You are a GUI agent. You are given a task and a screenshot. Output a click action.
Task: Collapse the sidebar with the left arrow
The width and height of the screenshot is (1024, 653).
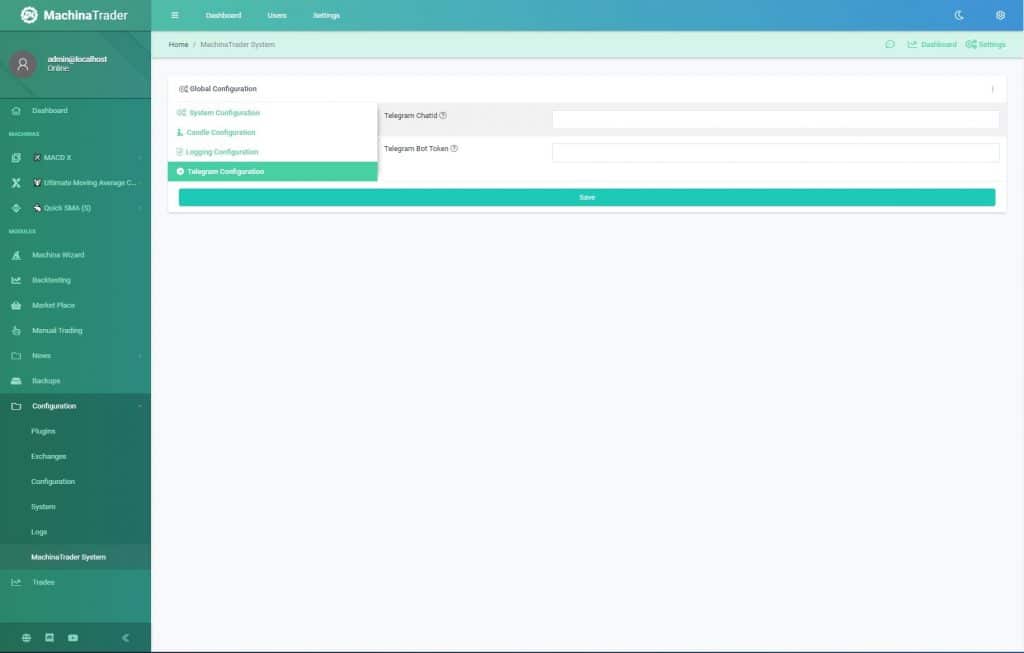click(125, 638)
